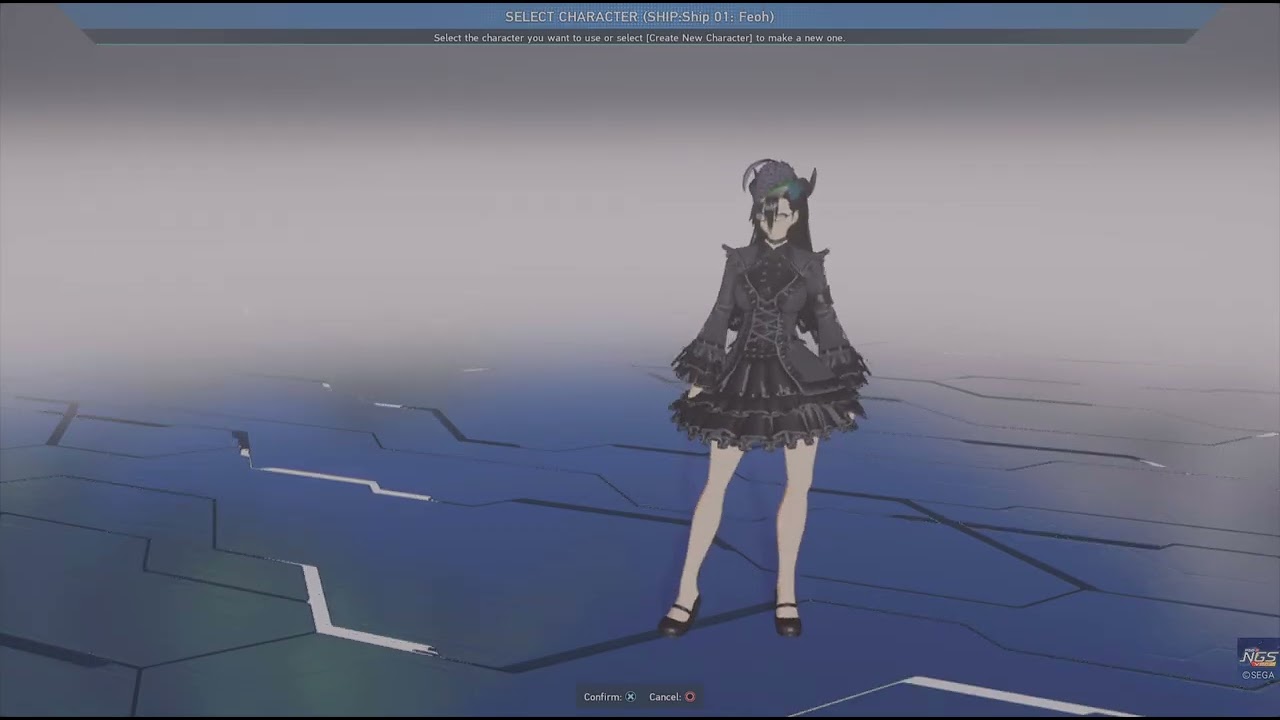This screenshot has height=720, width=1280.
Task: Click the SELECT CHARACTER (SHIP:Ship 01: Feoh) title
Action: [640, 17]
